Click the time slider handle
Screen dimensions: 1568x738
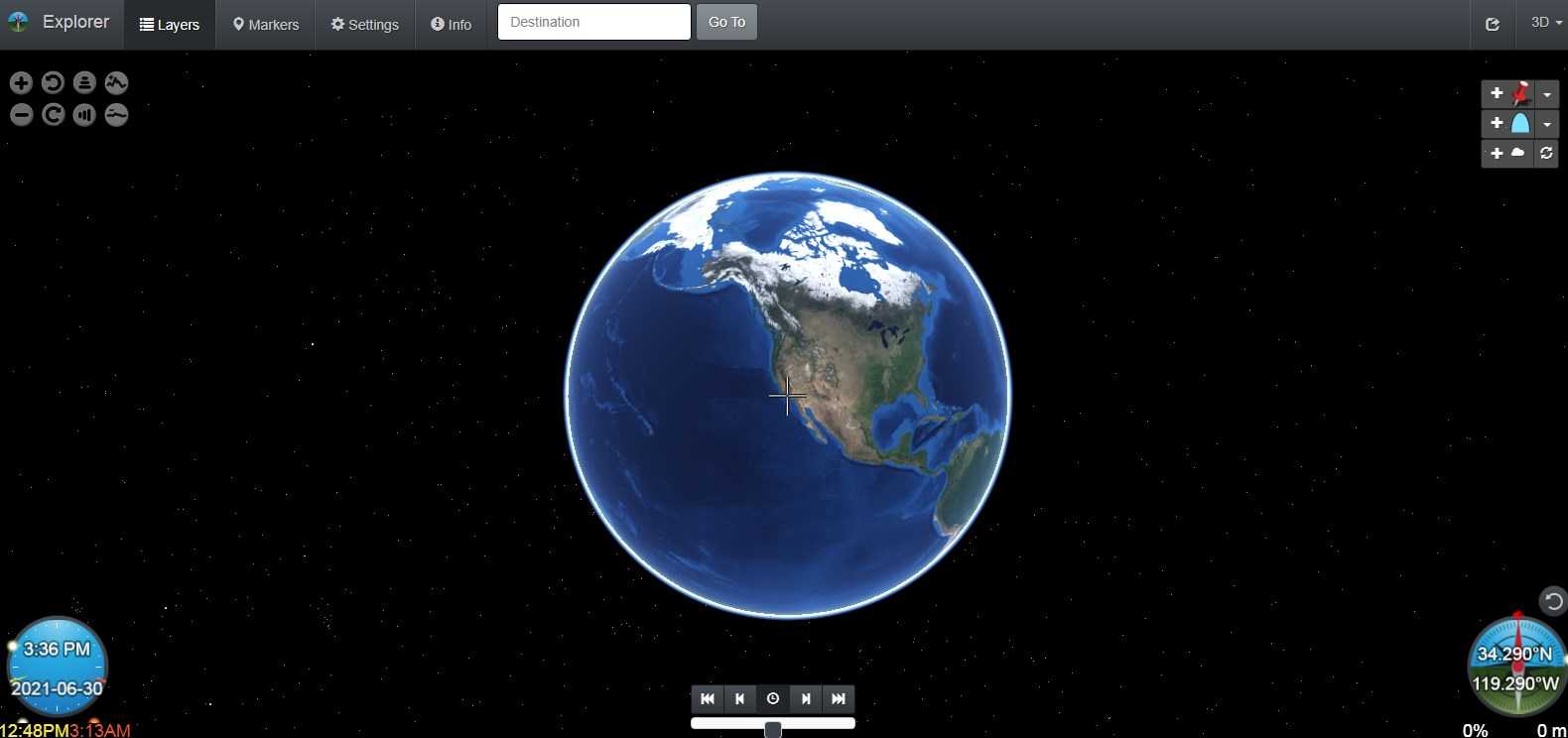(772, 729)
